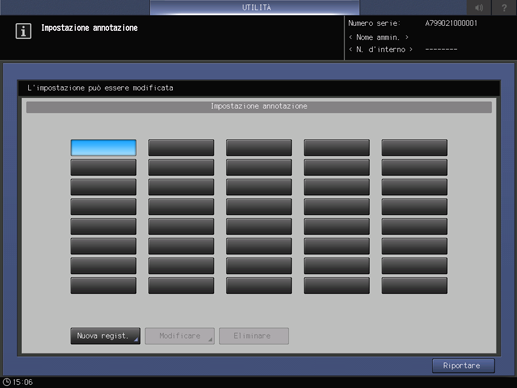Click the Modificare button
The height and width of the screenshot is (388, 517).
[180, 336]
